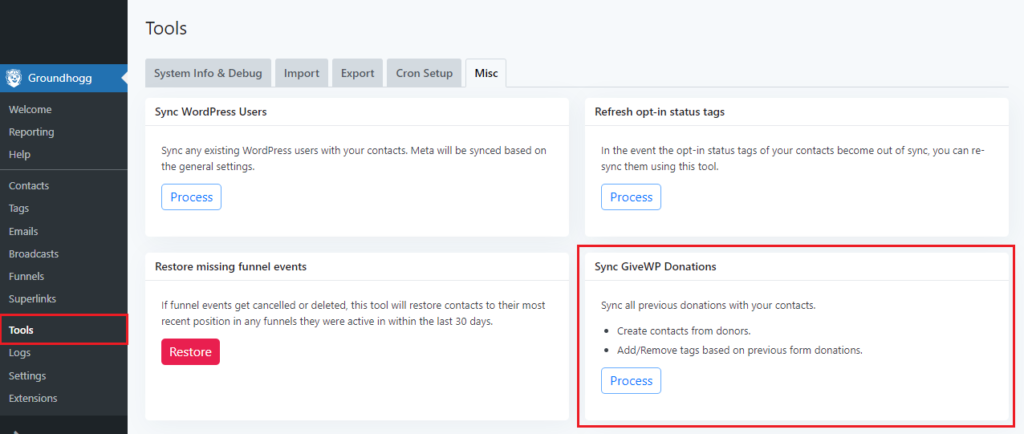Go to Settings in the sidebar
The height and width of the screenshot is (434, 1024).
[x=27, y=376]
